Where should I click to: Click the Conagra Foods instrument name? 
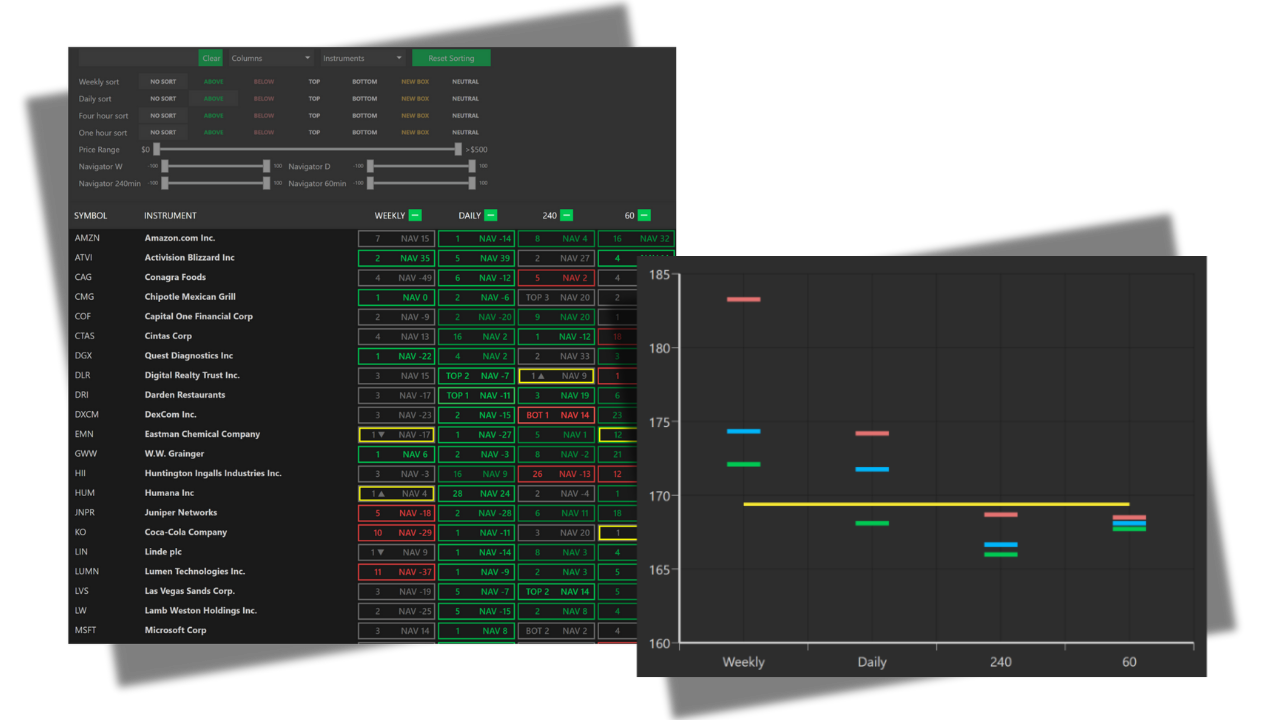(175, 277)
